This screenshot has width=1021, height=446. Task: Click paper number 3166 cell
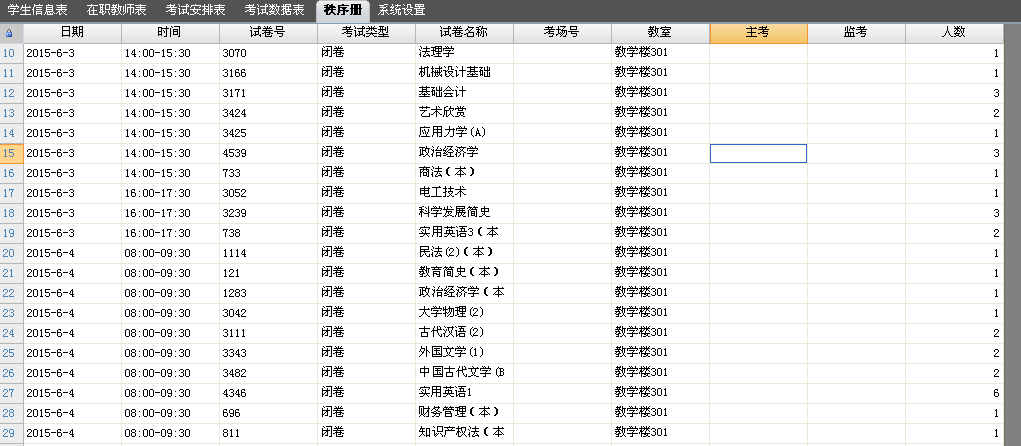pos(268,74)
